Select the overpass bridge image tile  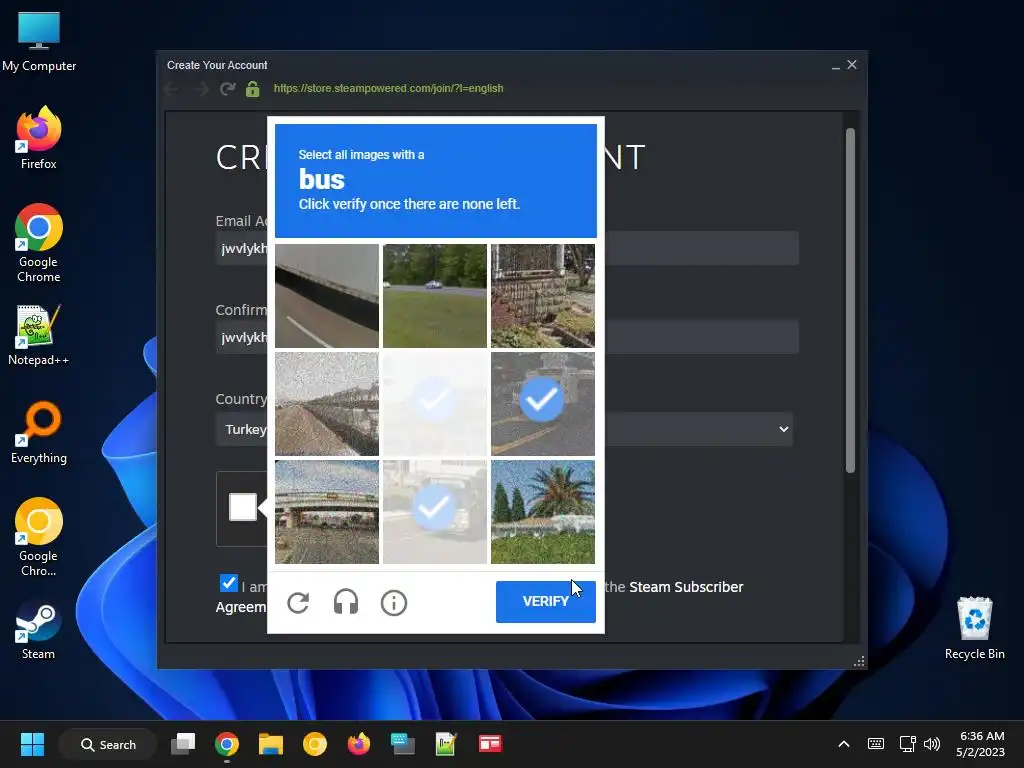point(327,512)
